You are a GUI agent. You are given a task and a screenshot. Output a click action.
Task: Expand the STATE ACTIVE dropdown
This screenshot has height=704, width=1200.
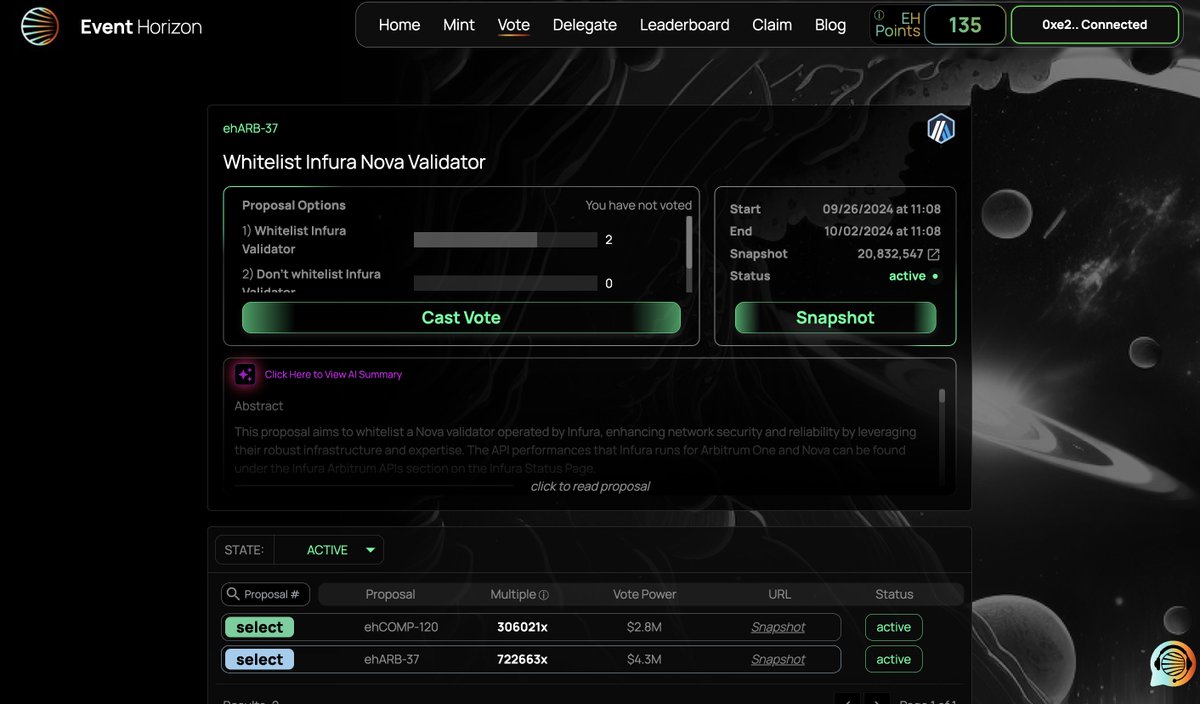329,550
